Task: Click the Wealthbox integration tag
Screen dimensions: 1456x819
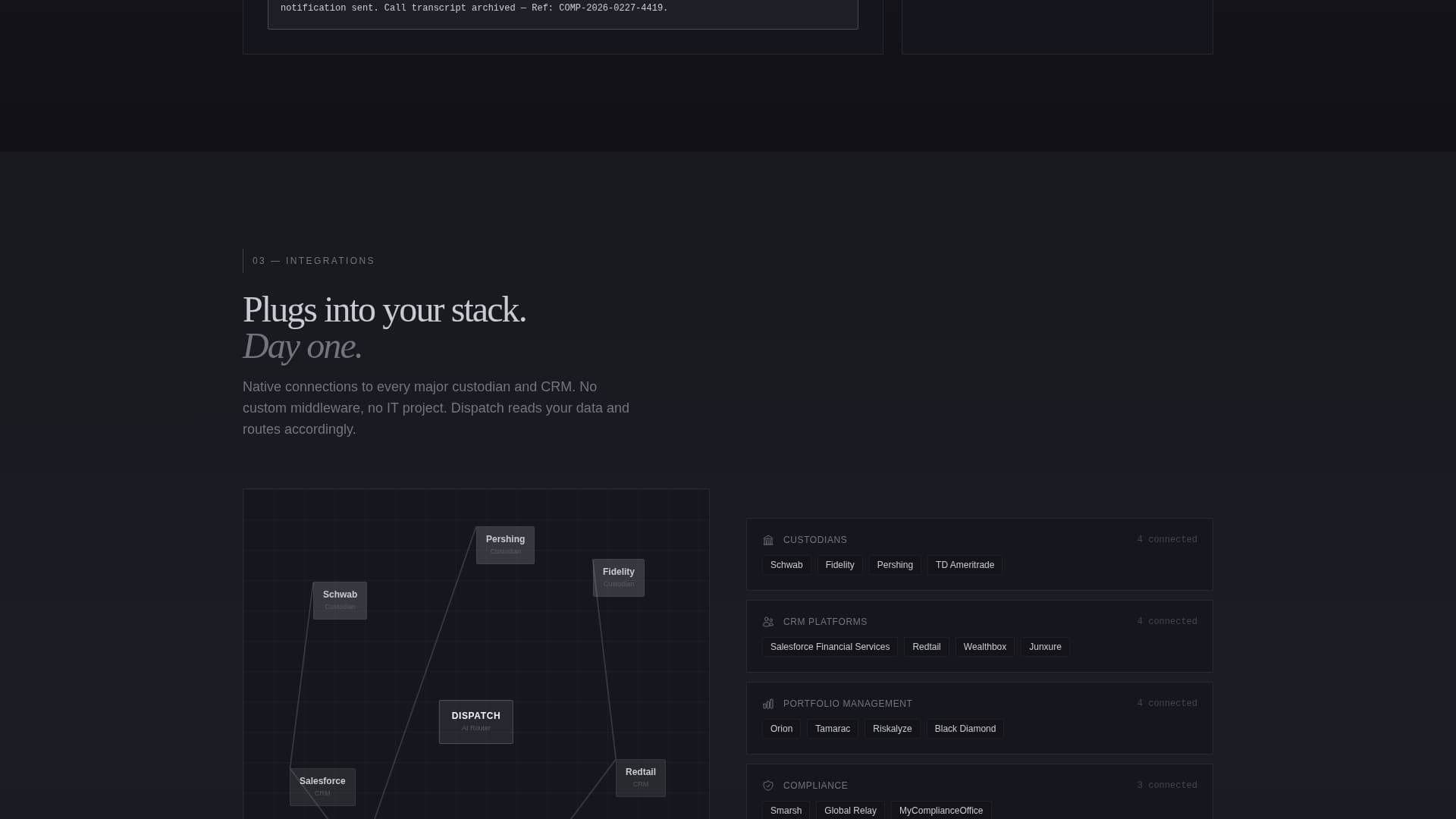Action: click(984, 647)
